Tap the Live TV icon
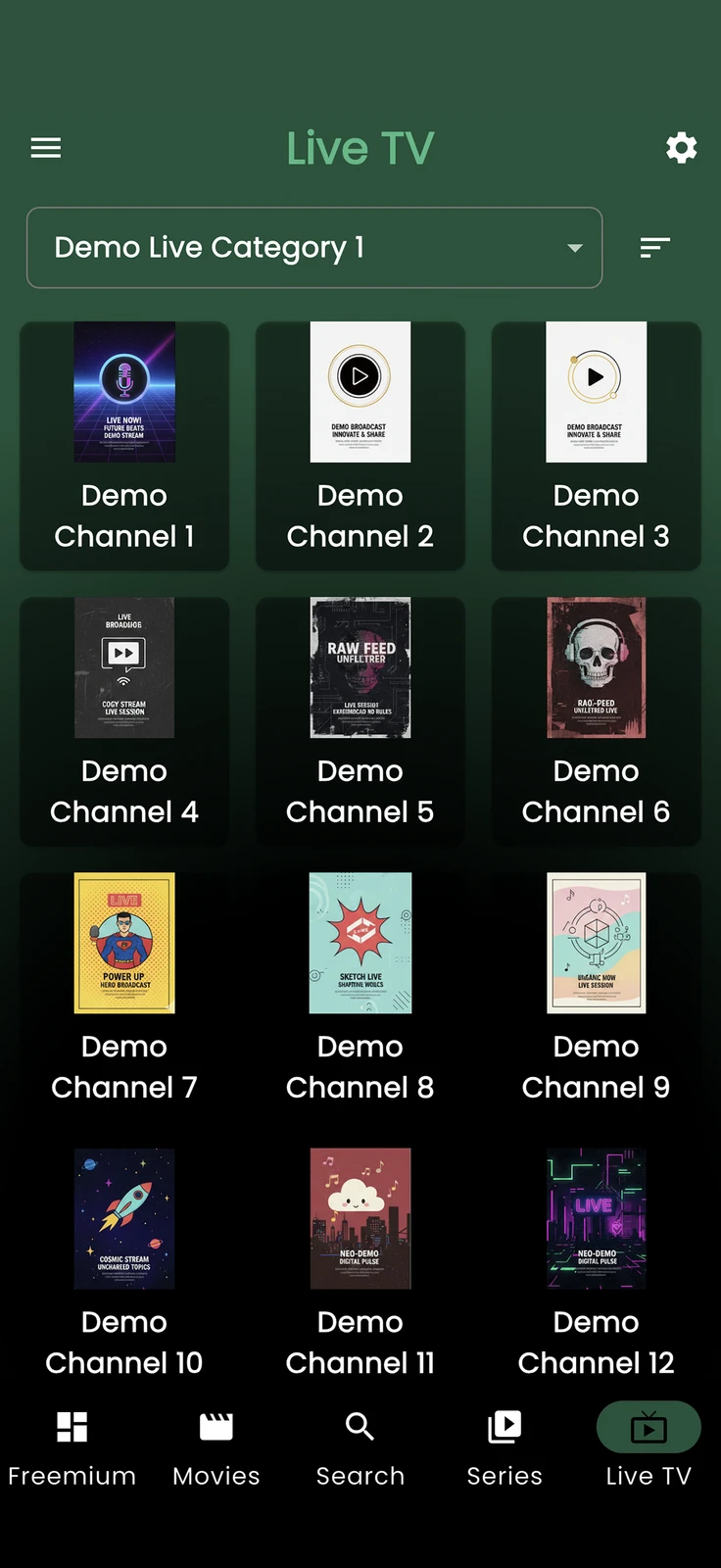Screen dimensions: 721x1568 point(649,1427)
